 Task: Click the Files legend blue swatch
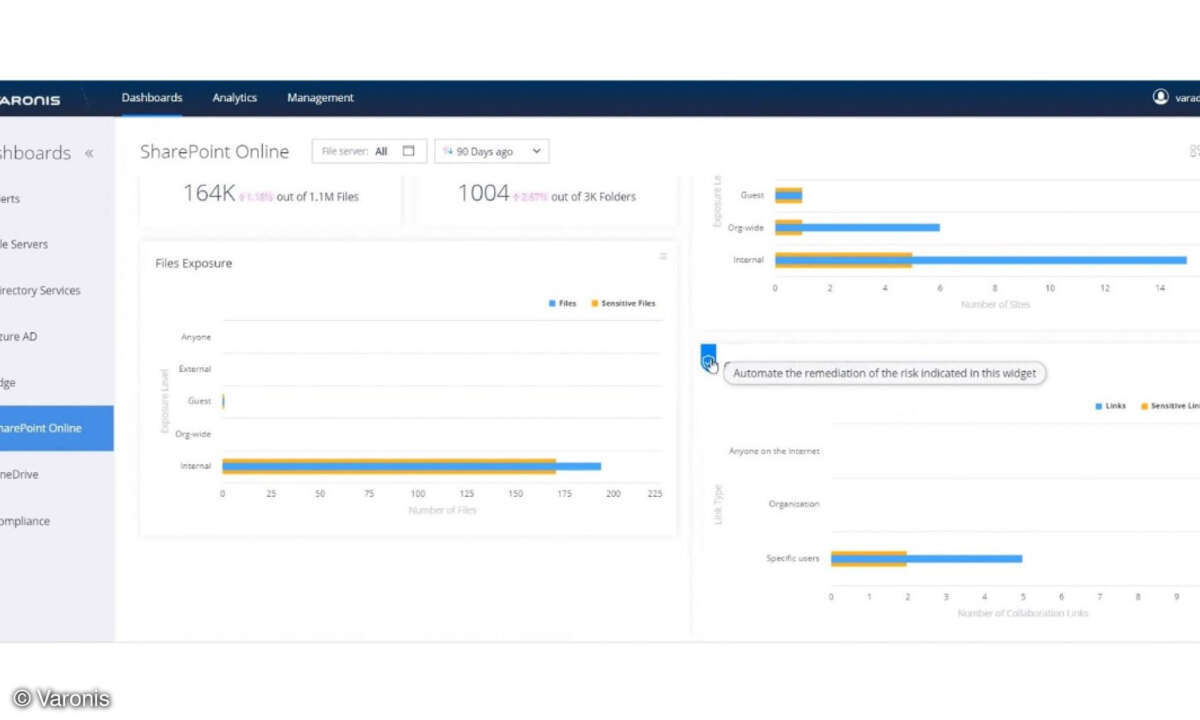coord(552,303)
